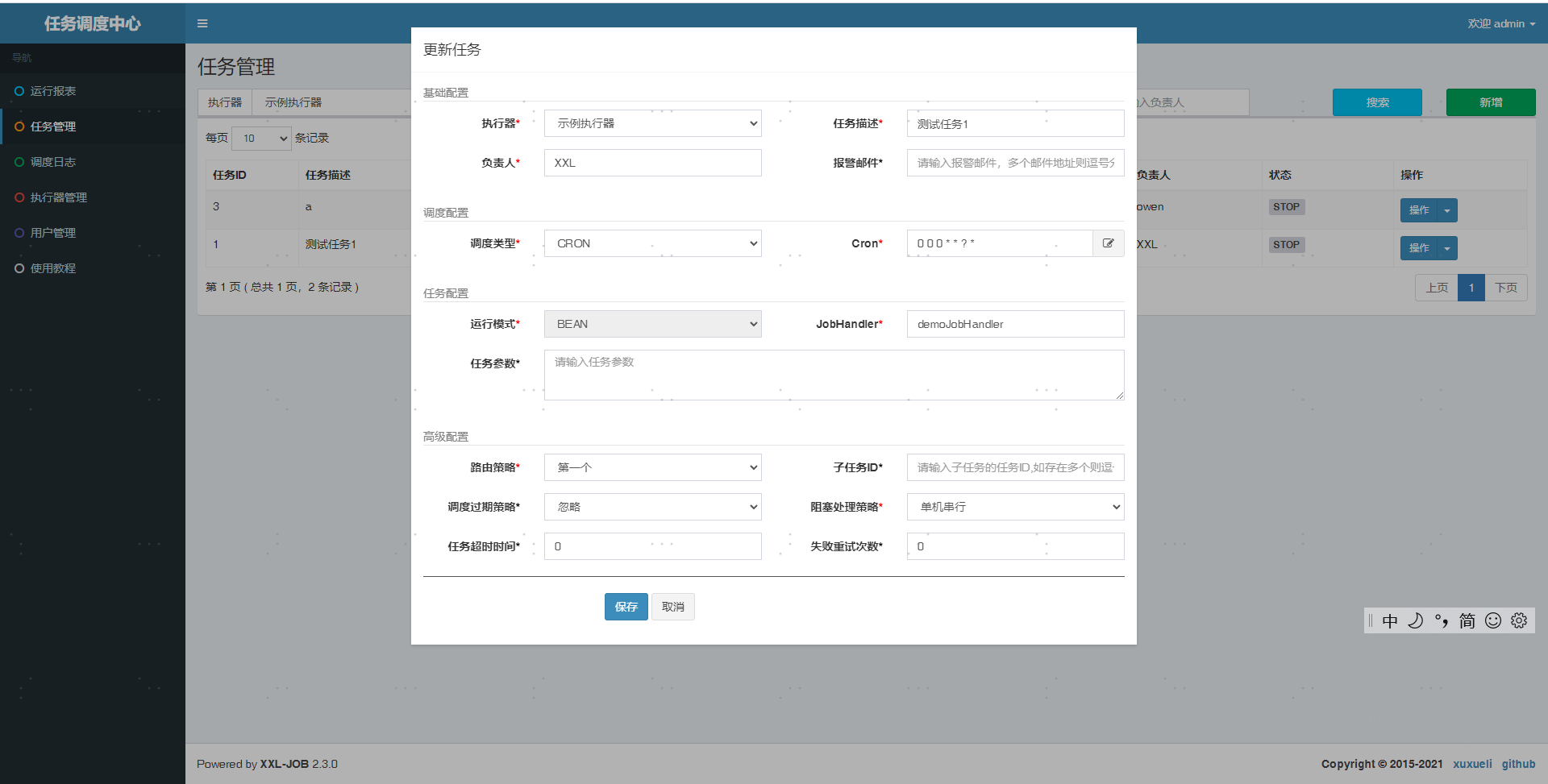1548x784 pixels.
Task: Open the xuxueli footer link
Action: coord(1472,764)
